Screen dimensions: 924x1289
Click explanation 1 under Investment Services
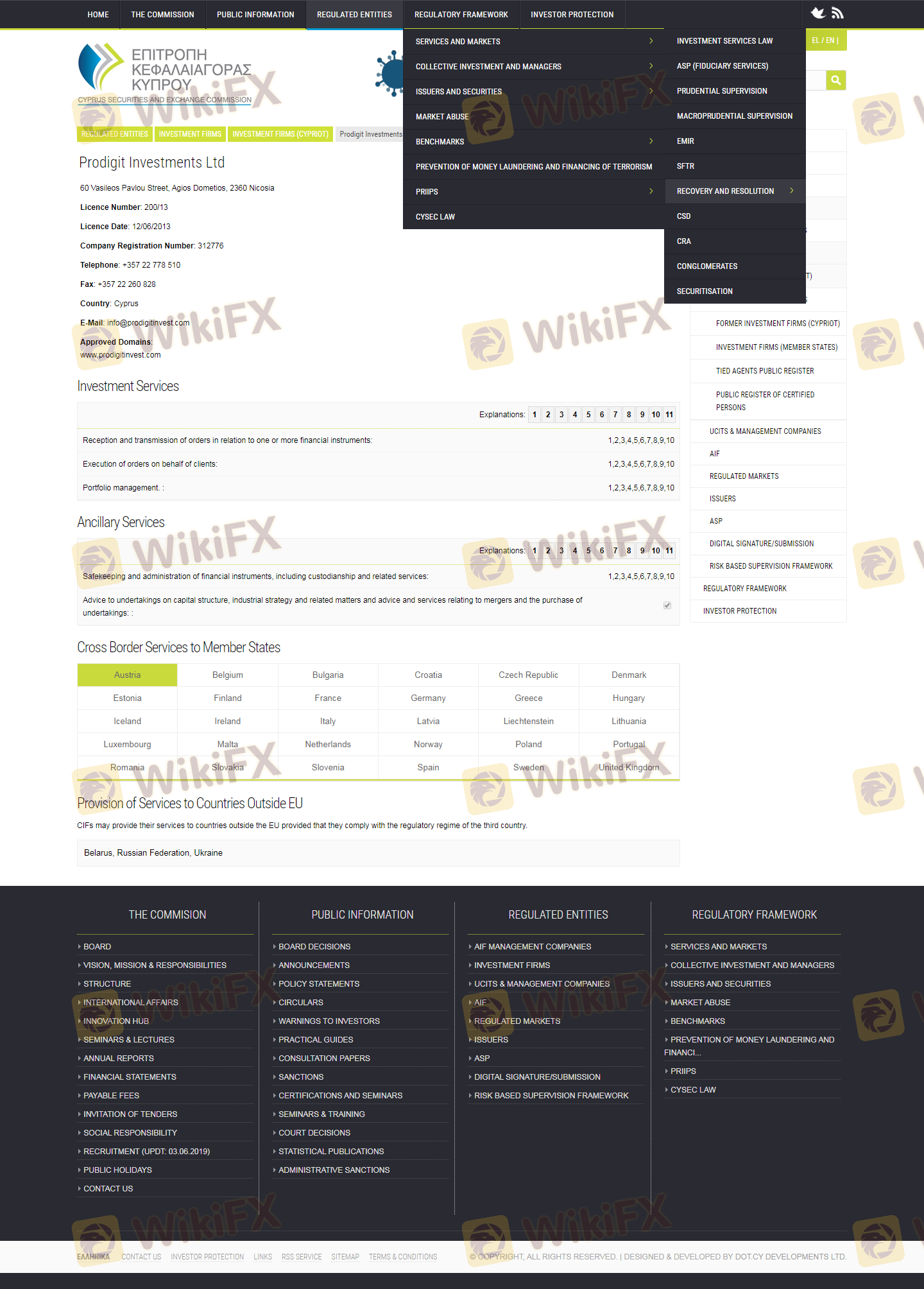click(535, 415)
